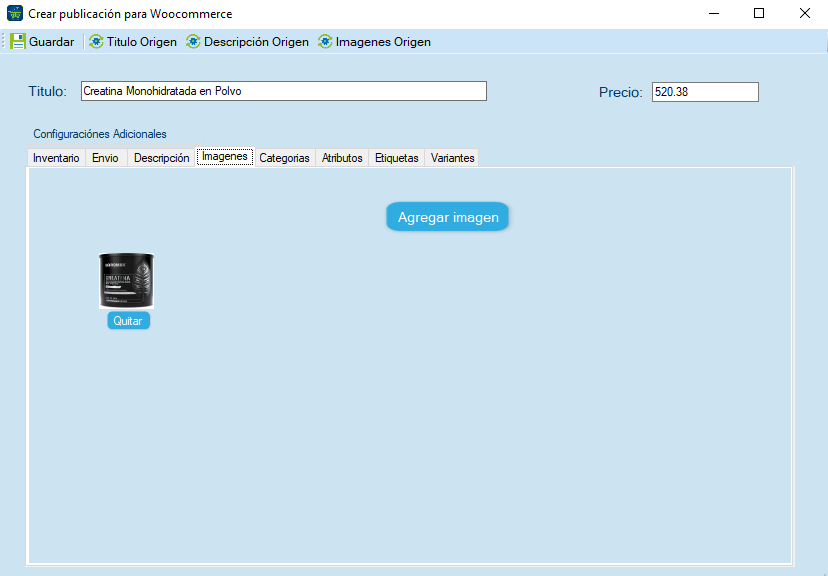Click the Guardar save icon
Image resolution: width=828 pixels, height=576 pixels.
18,42
